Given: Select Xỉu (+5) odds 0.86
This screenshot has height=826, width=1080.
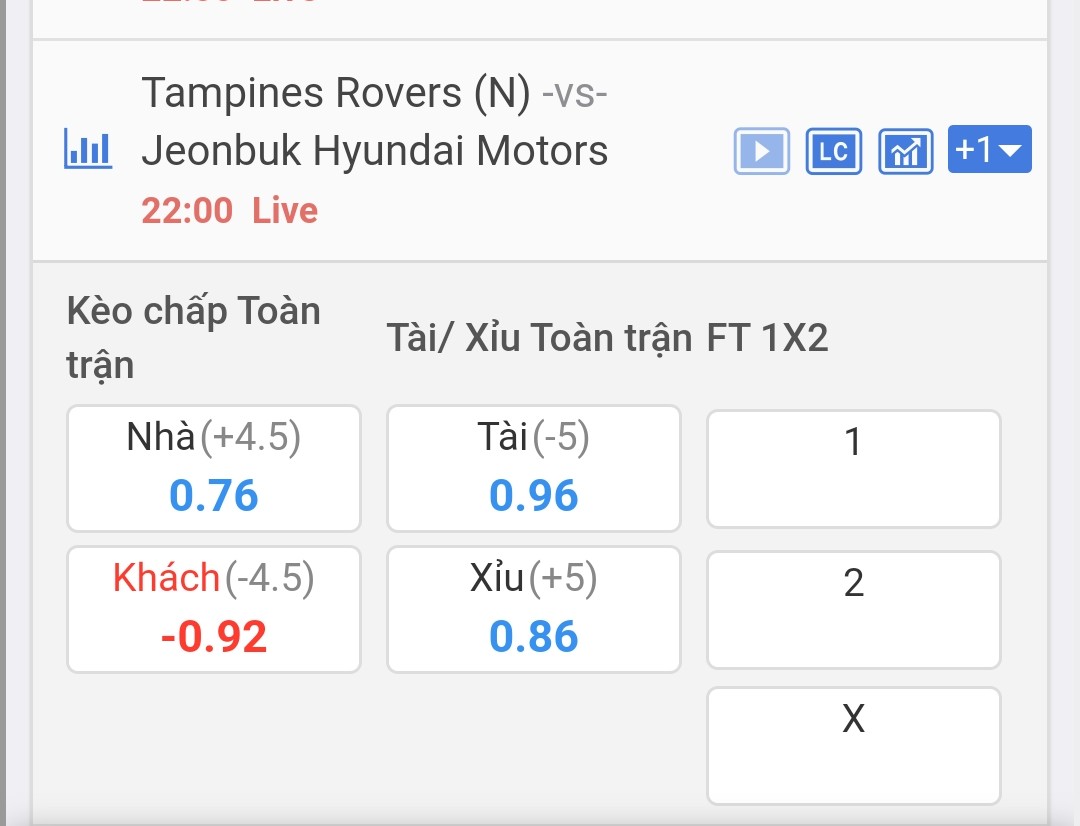Looking at the screenshot, I should click(534, 609).
